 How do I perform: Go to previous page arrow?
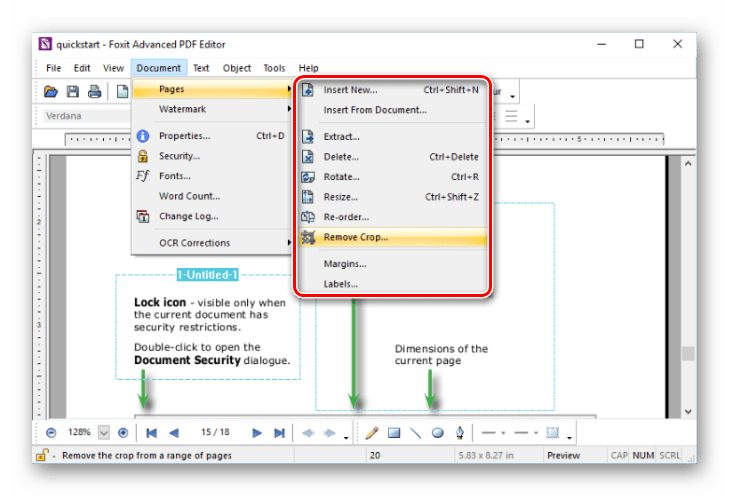[x=174, y=433]
